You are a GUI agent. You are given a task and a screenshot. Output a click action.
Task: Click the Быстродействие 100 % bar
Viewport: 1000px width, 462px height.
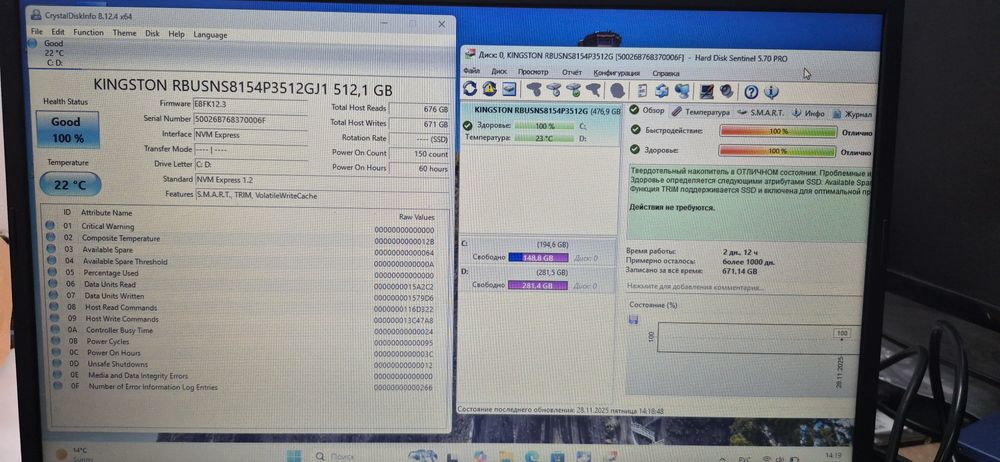[778, 131]
